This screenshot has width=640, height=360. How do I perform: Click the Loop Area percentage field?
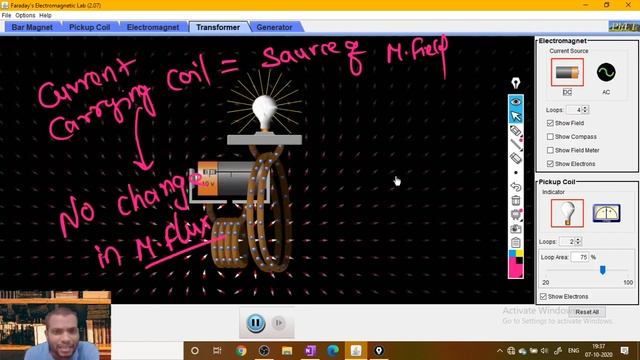click(x=580, y=257)
